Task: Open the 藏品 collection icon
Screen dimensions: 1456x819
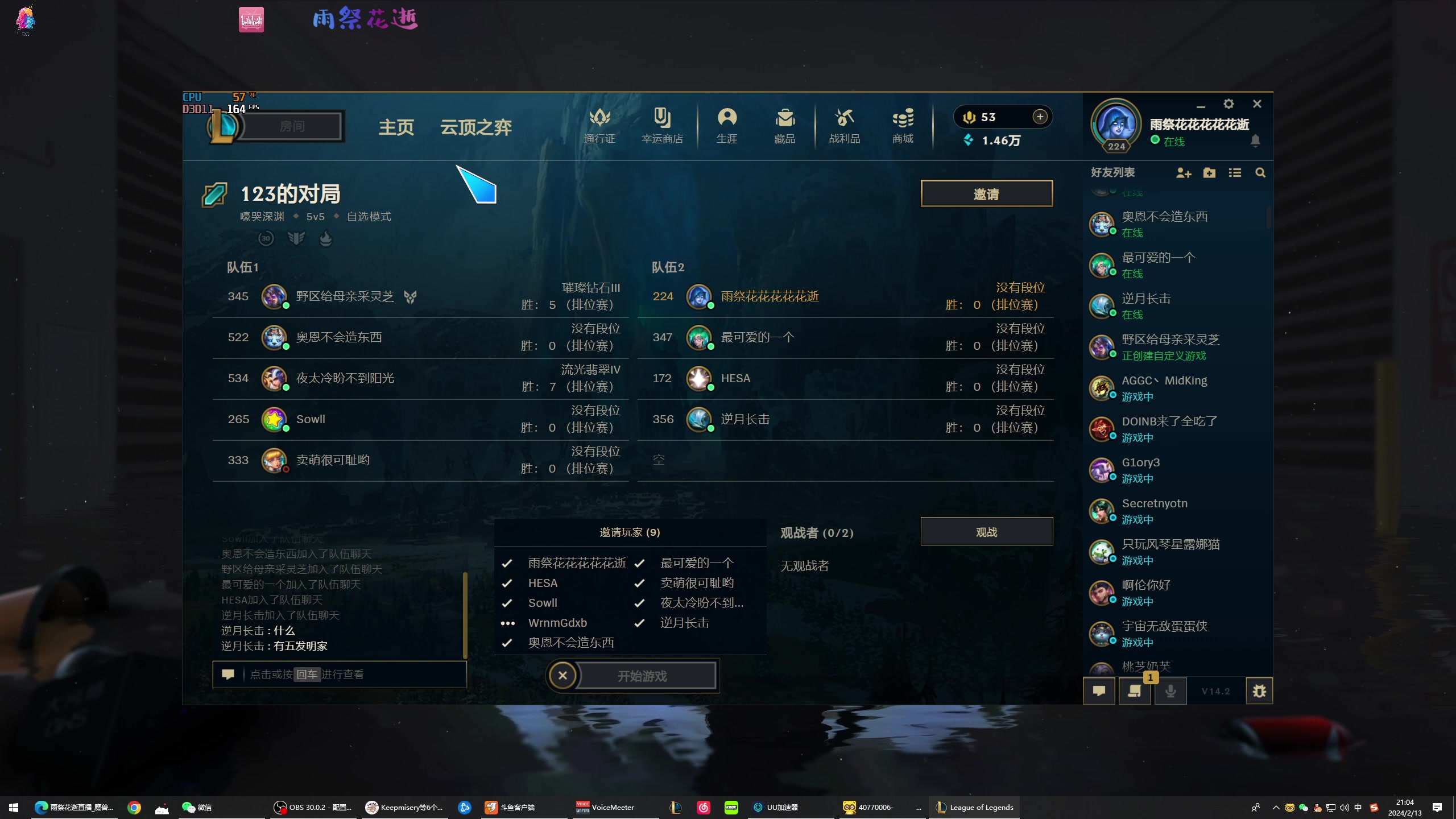Action: click(x=785, y=126)
